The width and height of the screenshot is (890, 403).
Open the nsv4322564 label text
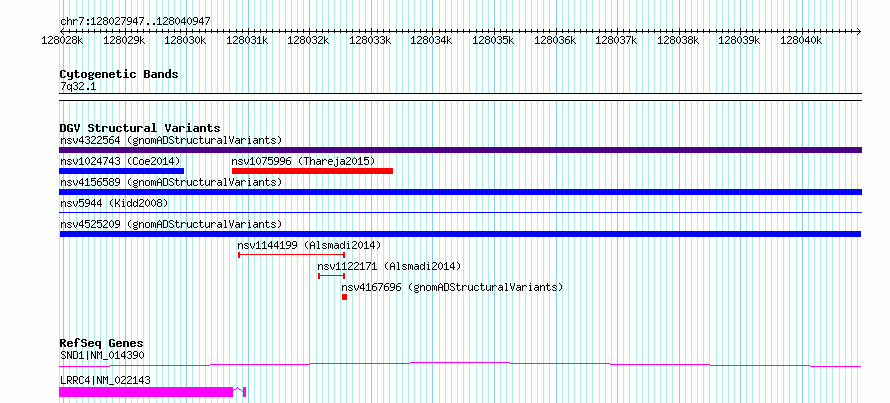171,140
